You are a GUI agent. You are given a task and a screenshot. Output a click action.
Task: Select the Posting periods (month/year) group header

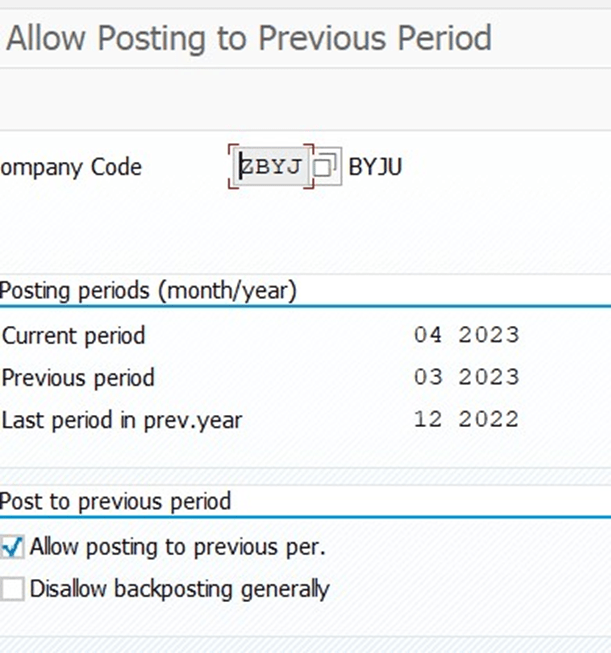coord(148,291)
